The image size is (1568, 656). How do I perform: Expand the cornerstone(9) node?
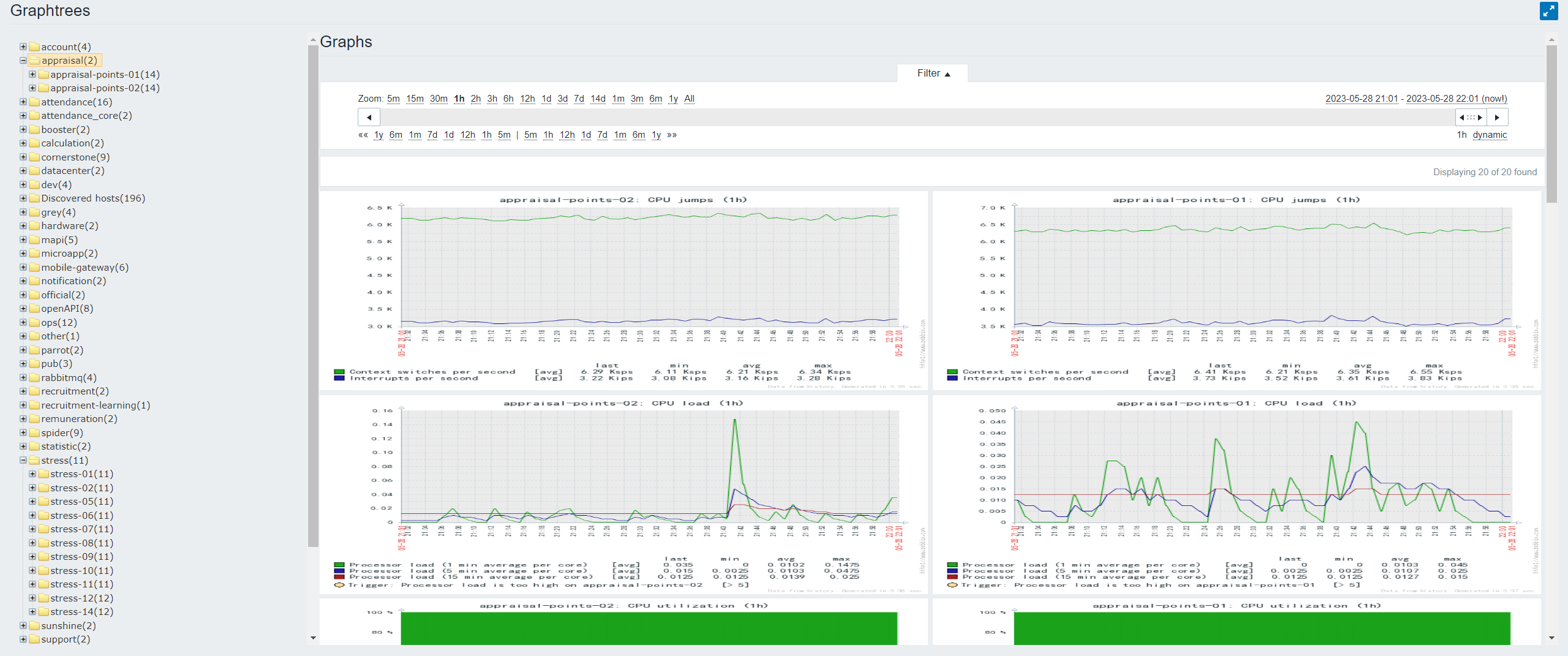(23, 157)
